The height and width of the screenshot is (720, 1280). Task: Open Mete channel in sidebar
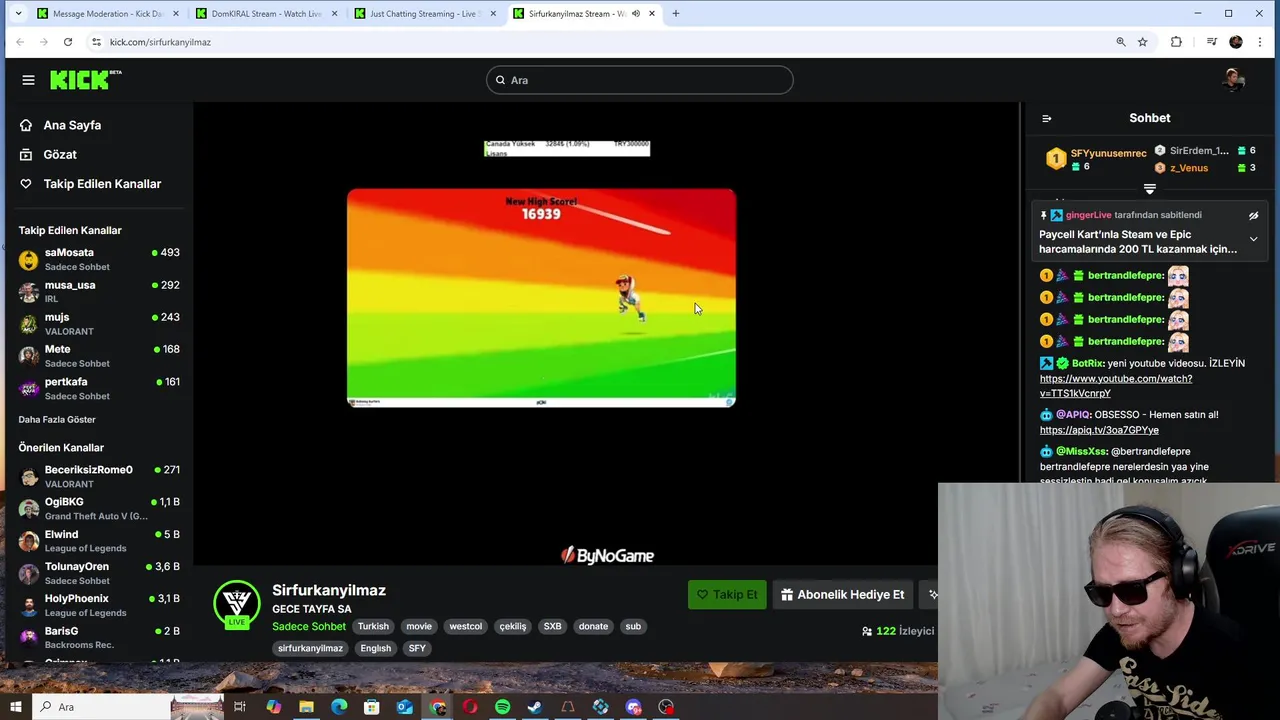tap(98, 356)
